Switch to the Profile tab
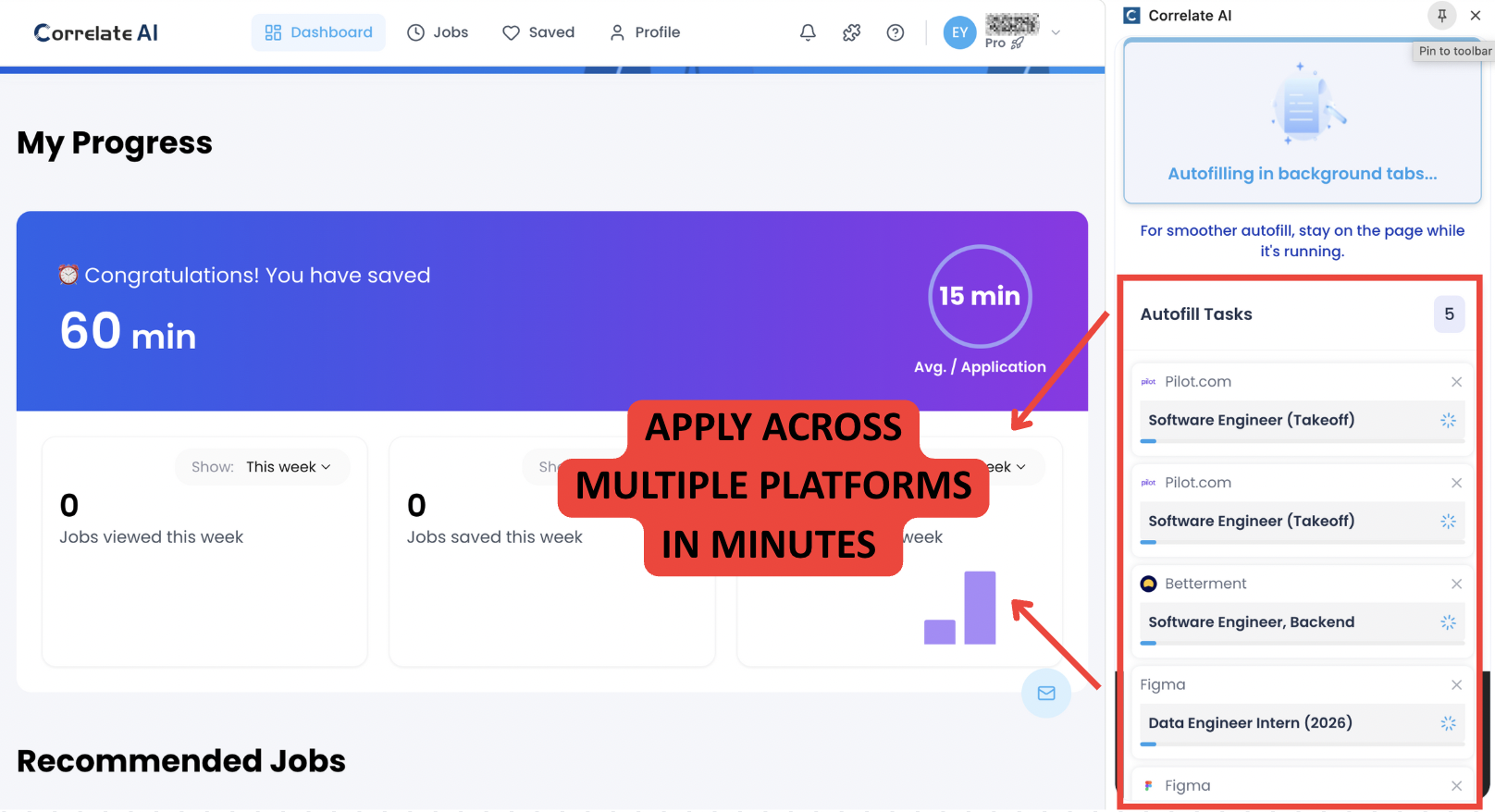The image size is (1495, 812). 645,32
